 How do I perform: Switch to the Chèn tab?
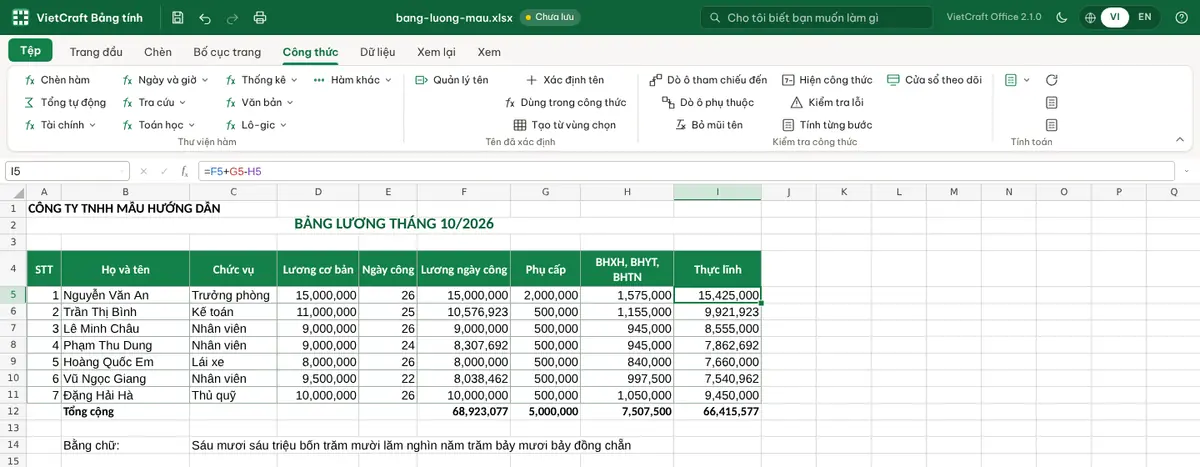[x=158, y=52]
